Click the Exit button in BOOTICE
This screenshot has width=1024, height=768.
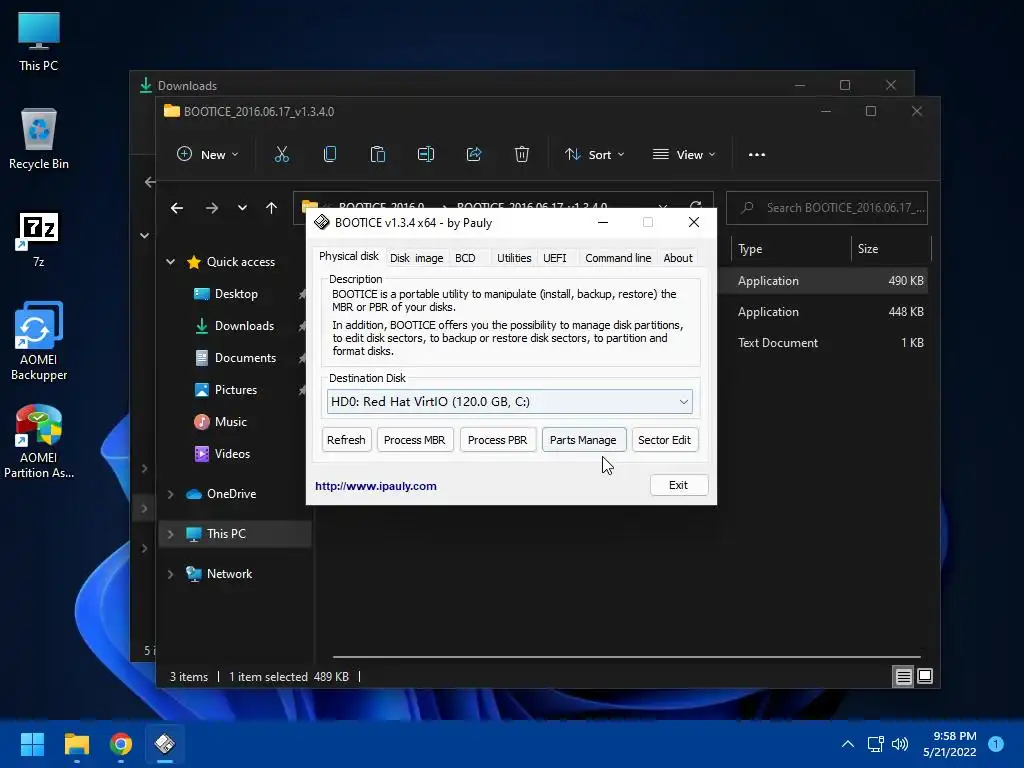tap(679, 485)
